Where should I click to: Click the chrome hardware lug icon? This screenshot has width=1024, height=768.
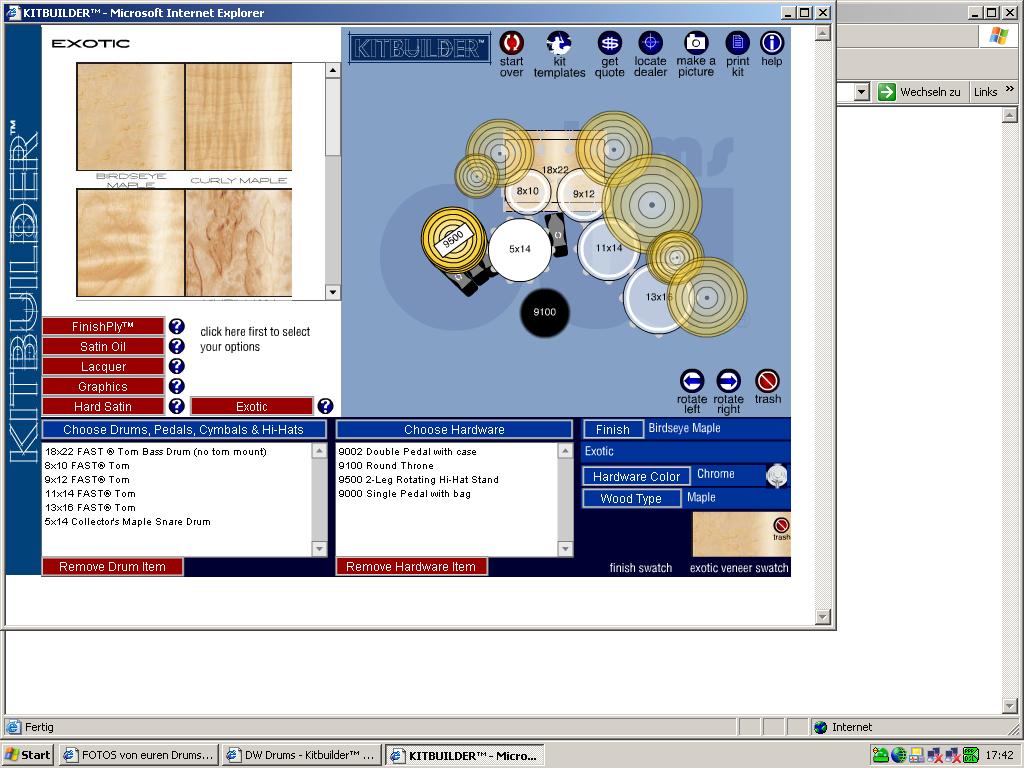tap(776, 475)
